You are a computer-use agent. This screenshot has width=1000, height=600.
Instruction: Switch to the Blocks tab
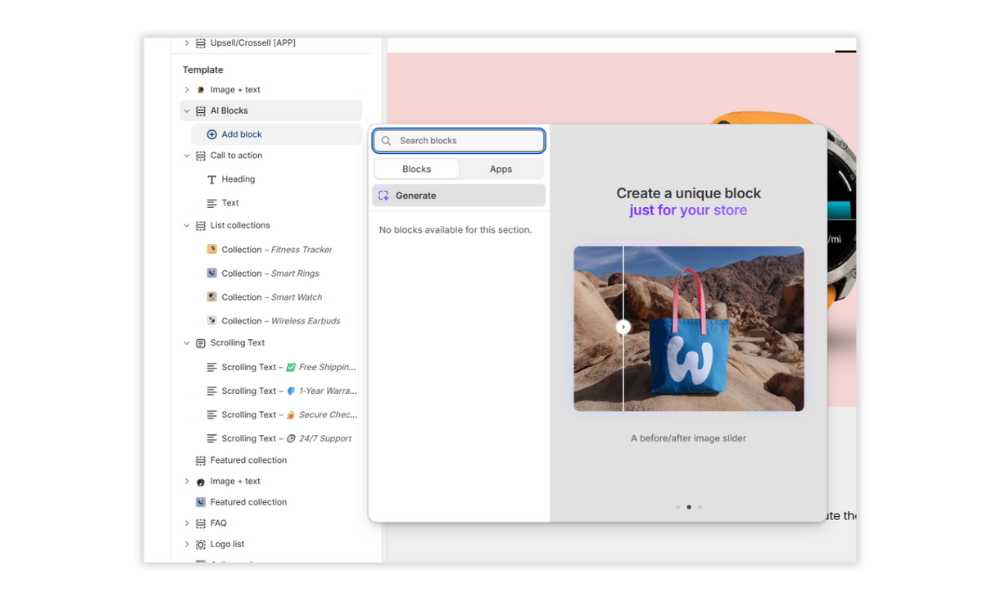416,169
